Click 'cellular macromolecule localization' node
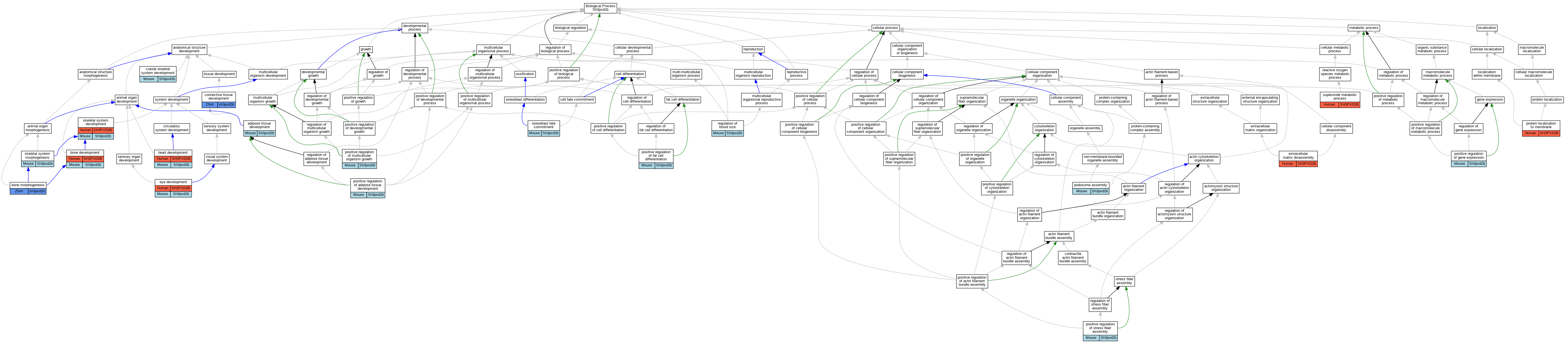Image resolution: width=1568 pixels, height=344 pixels. click(1533, 74)
